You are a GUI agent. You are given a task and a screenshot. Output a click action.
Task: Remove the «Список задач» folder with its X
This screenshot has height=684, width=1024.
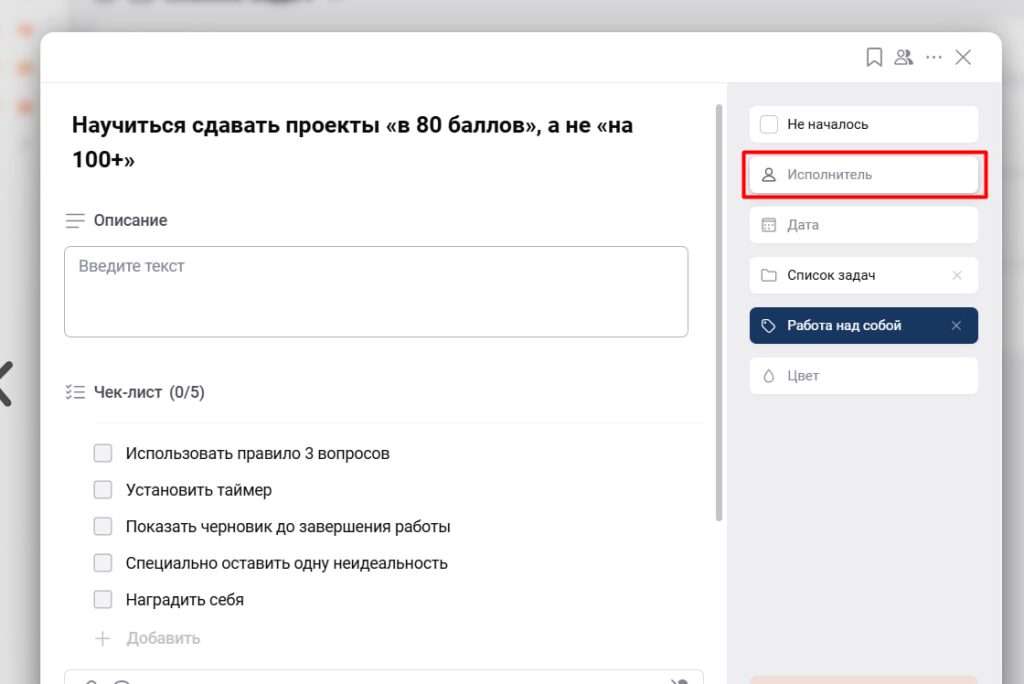pos(957,275)
